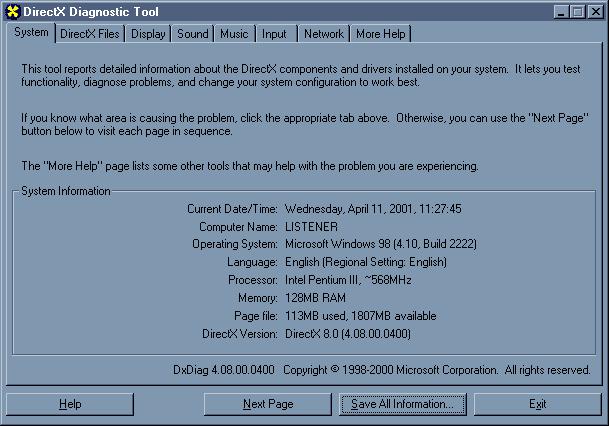Open the More Help tab
Image resolution: width=609 pixels, height=426 pixels.
point(381,34)
